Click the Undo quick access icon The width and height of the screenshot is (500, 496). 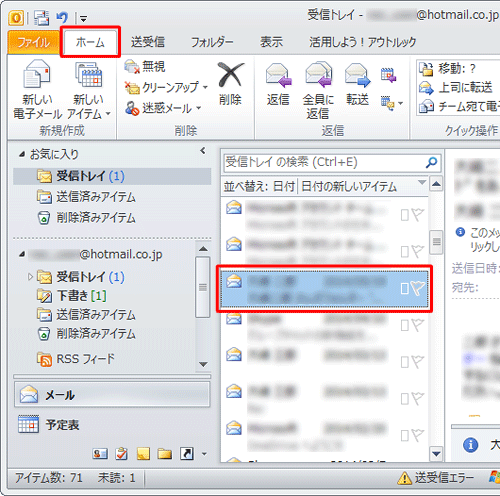click(x=62, y=17)
